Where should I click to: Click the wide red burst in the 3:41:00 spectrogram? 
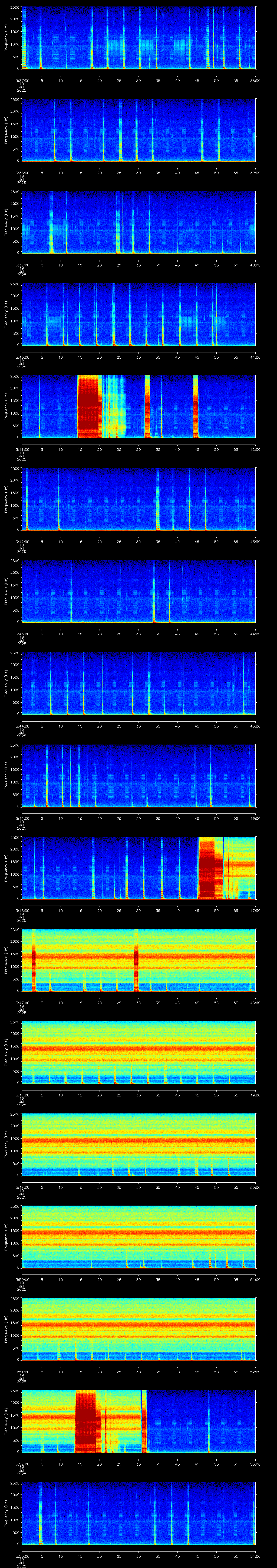click(x=89, y=407)
